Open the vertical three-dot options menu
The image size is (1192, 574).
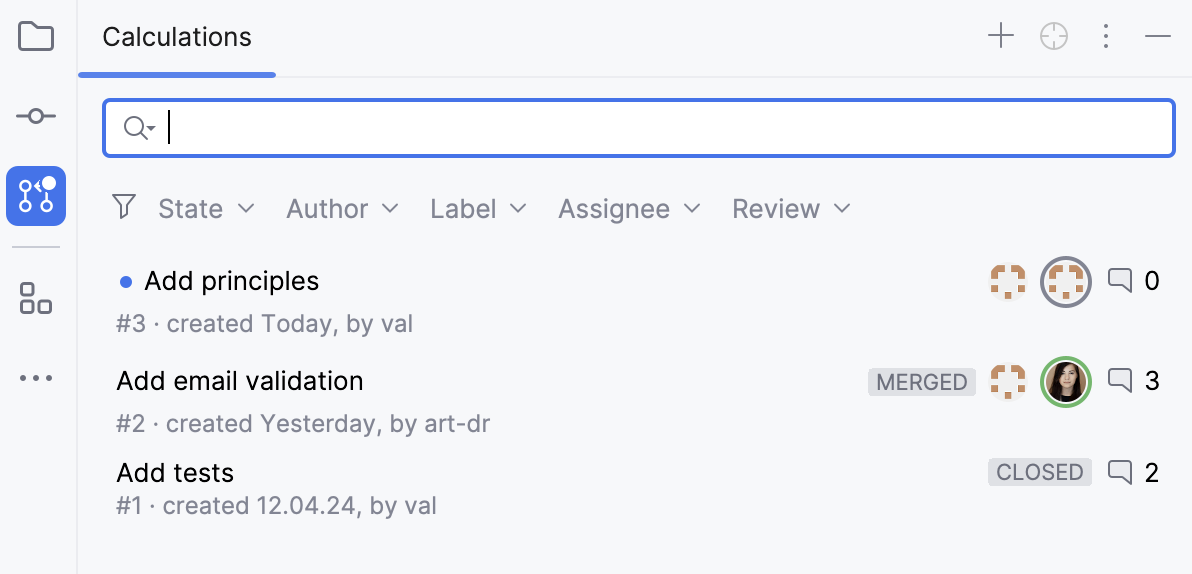point(1106,37)
